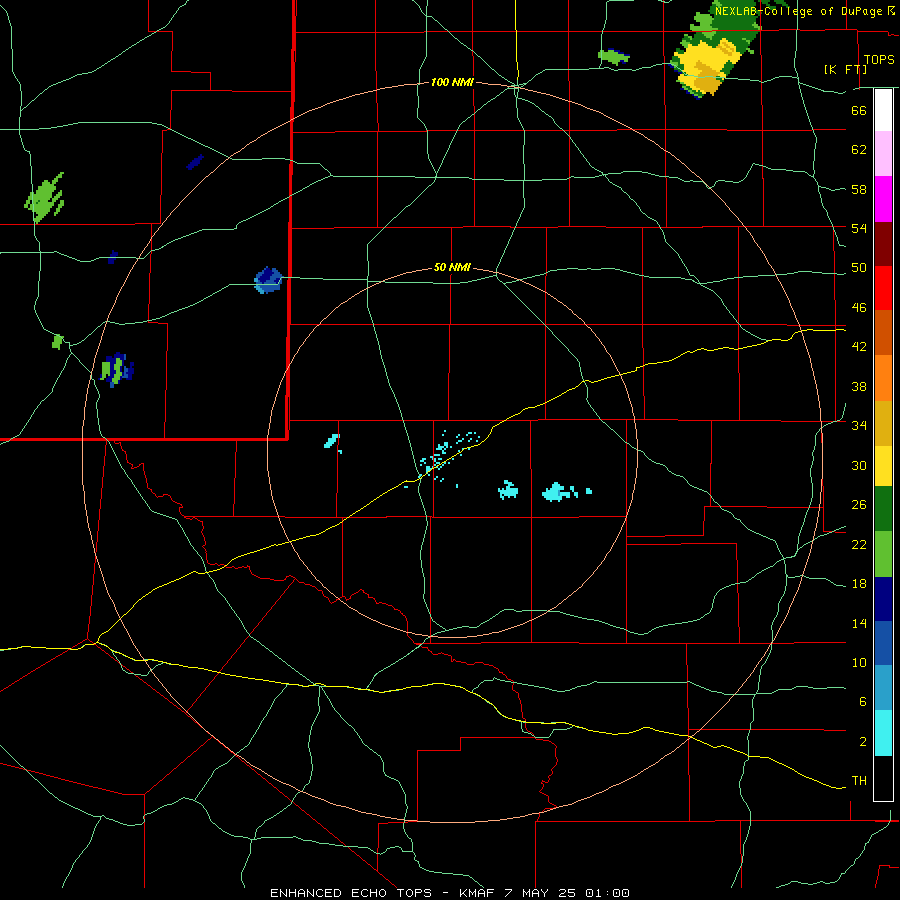900x900 pixels.
Task: Click the K FT units label
Action: 845,69
